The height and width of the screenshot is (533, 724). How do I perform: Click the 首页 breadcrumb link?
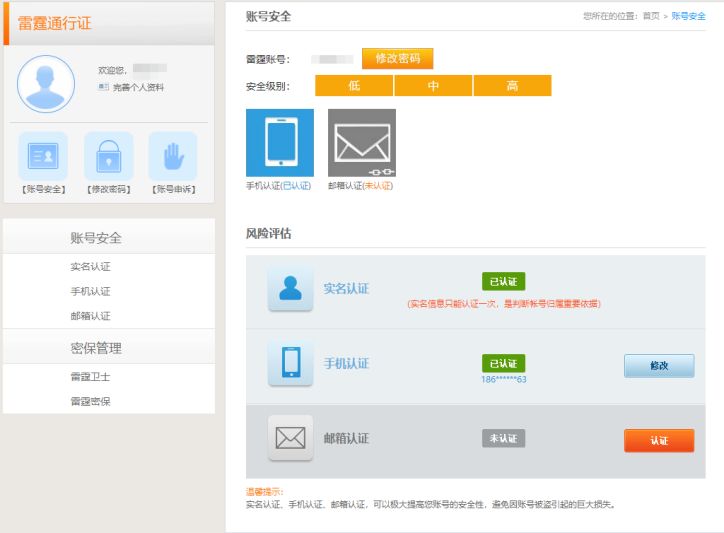pos(651,16)
